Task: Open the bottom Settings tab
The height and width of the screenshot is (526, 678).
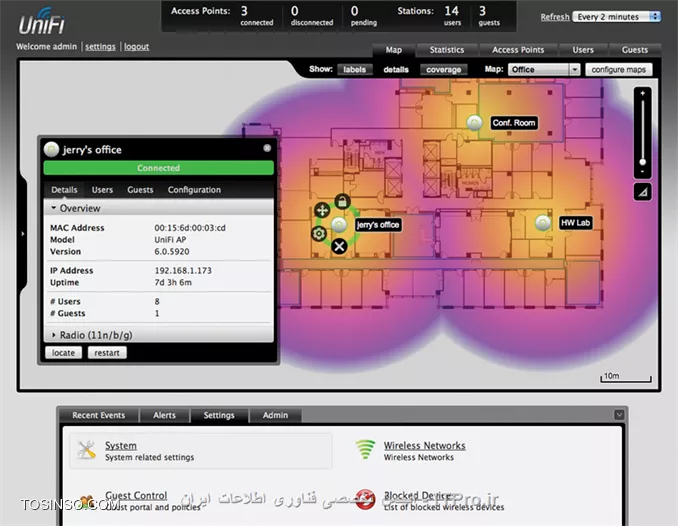Action: (x=219, y=415)
